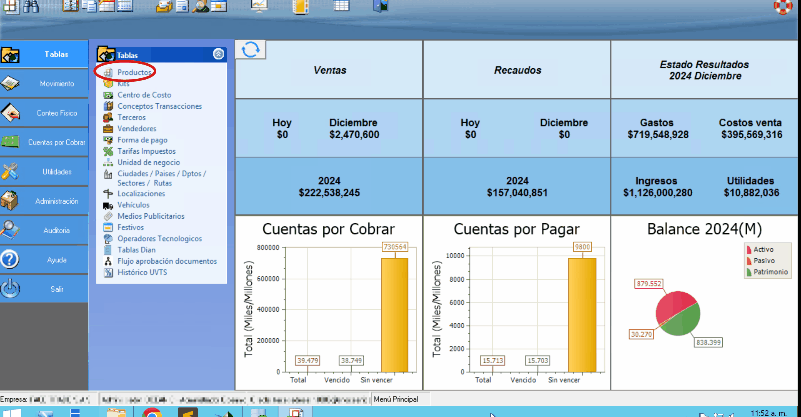Image resolution: width=801 pixels, height=417 pixels.
Task: Click the Activo legend color swatch
Action: point(749,249)
